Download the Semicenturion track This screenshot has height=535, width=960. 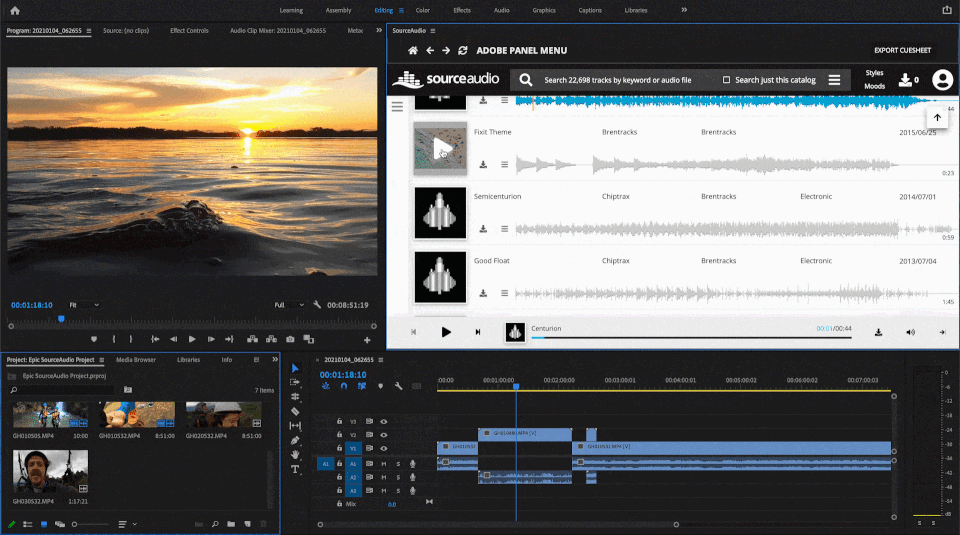(483, 229)
